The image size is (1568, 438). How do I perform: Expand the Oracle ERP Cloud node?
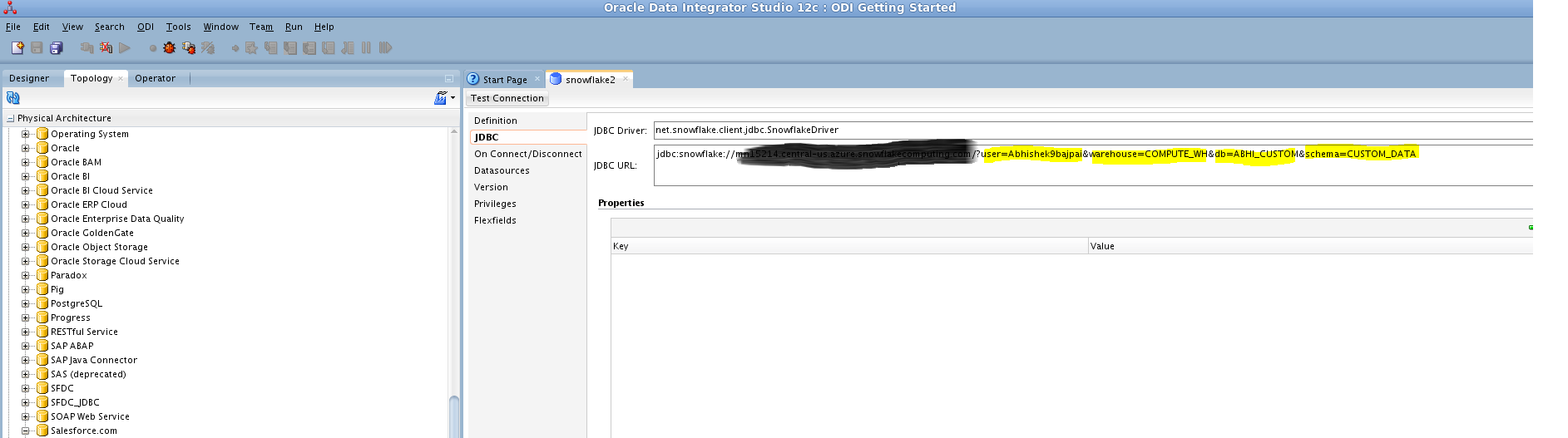point(26,204)
